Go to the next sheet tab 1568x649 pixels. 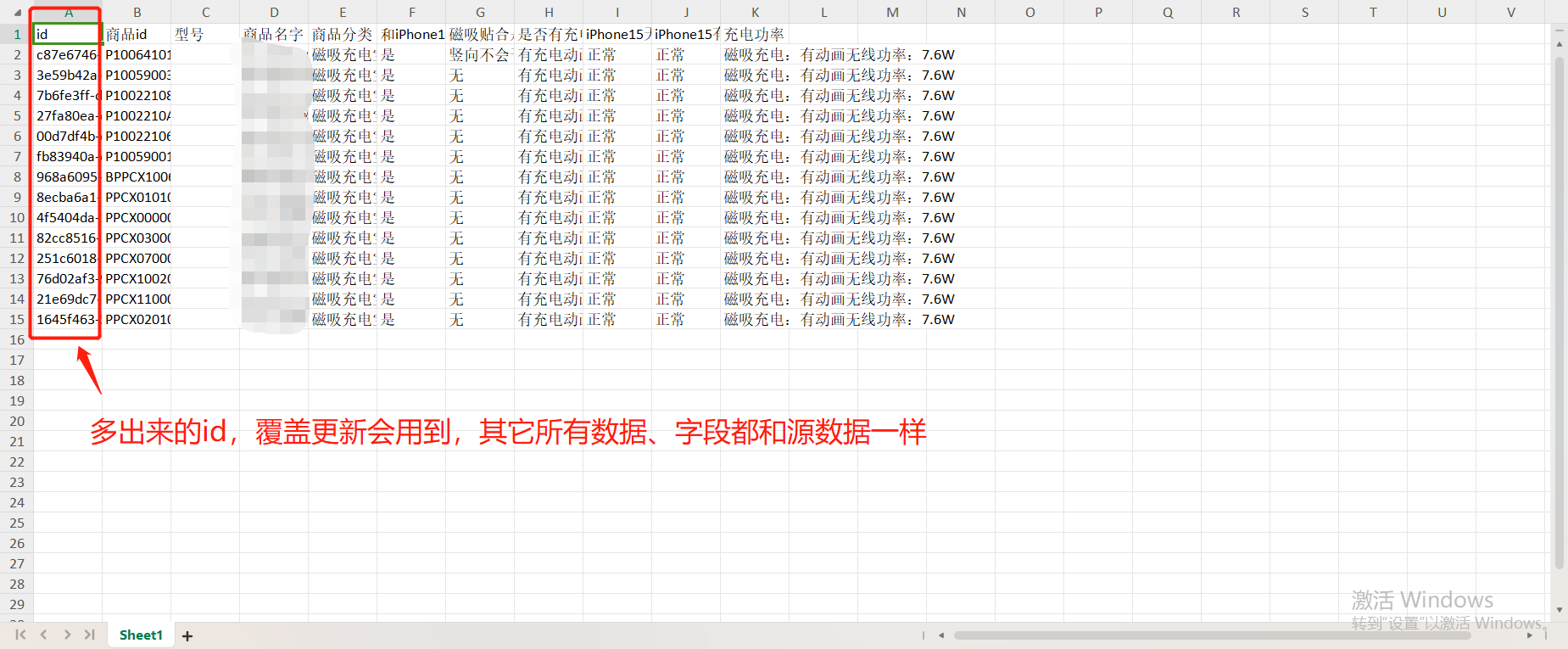click(67, 635)
